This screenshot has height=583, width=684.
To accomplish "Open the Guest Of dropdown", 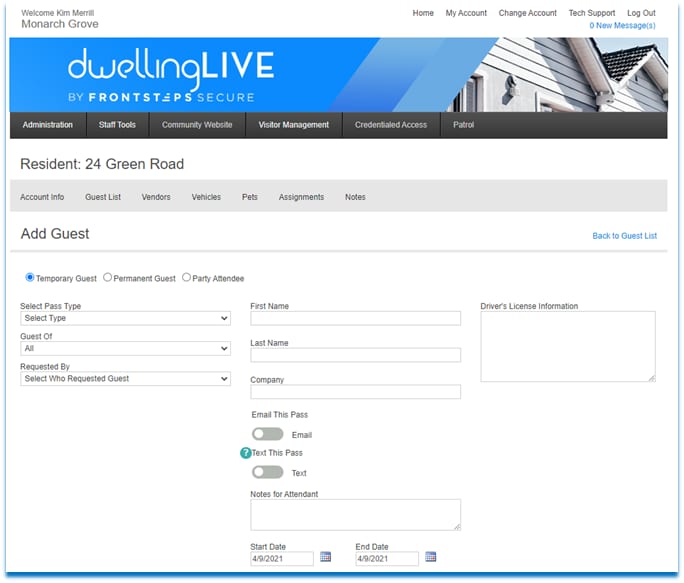I will 125,348.
